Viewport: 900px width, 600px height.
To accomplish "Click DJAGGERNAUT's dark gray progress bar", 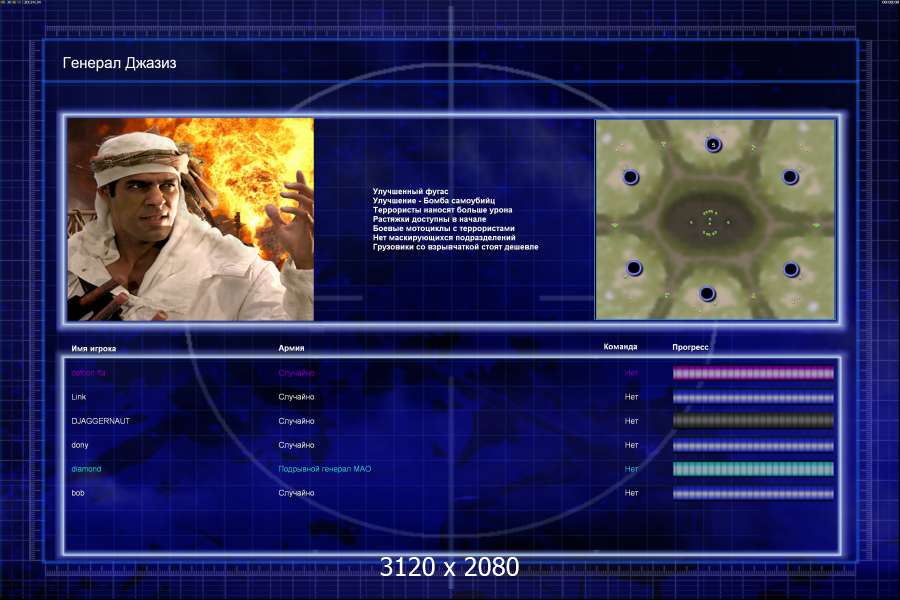I will (x=753, y=421).
